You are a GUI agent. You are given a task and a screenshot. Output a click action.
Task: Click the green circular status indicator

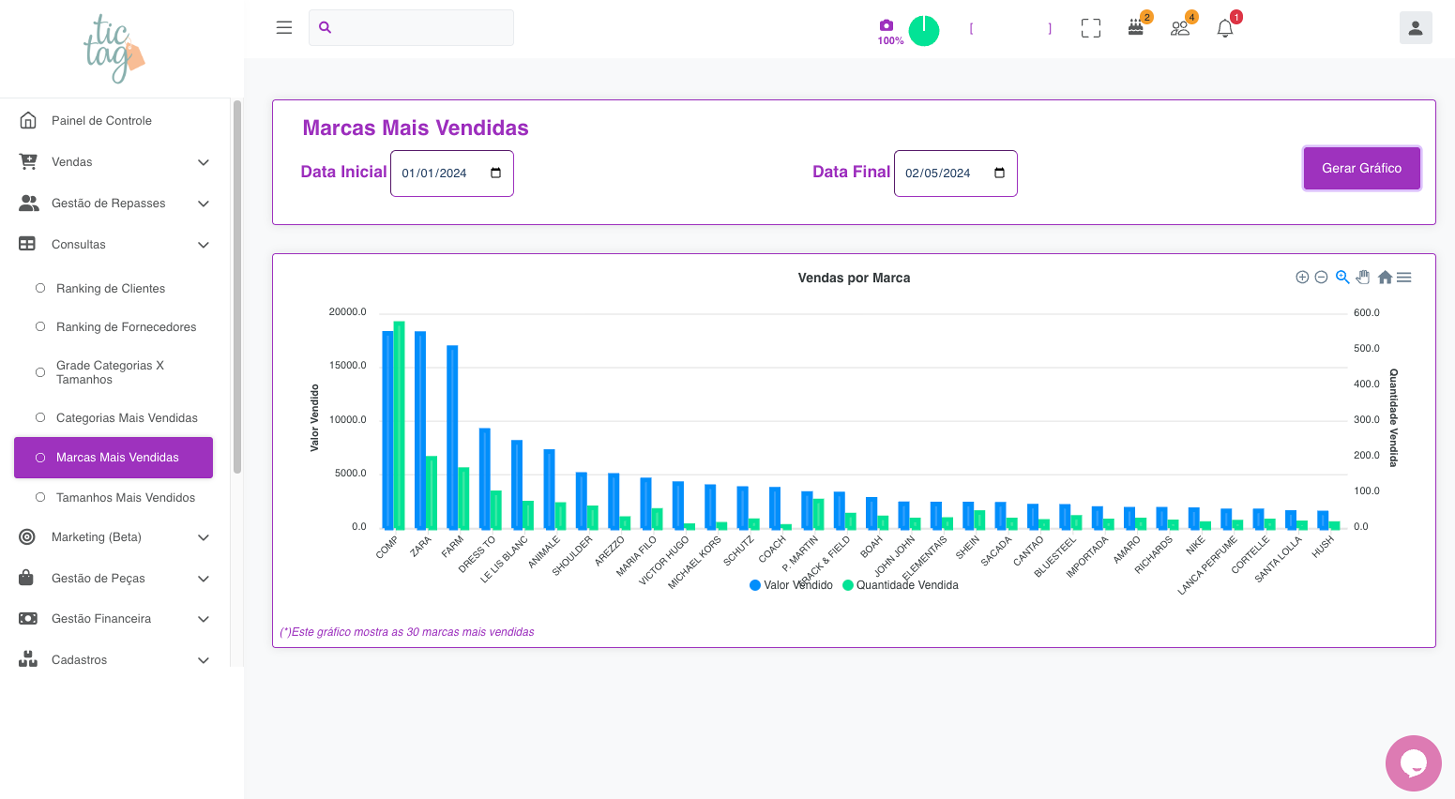924,31
